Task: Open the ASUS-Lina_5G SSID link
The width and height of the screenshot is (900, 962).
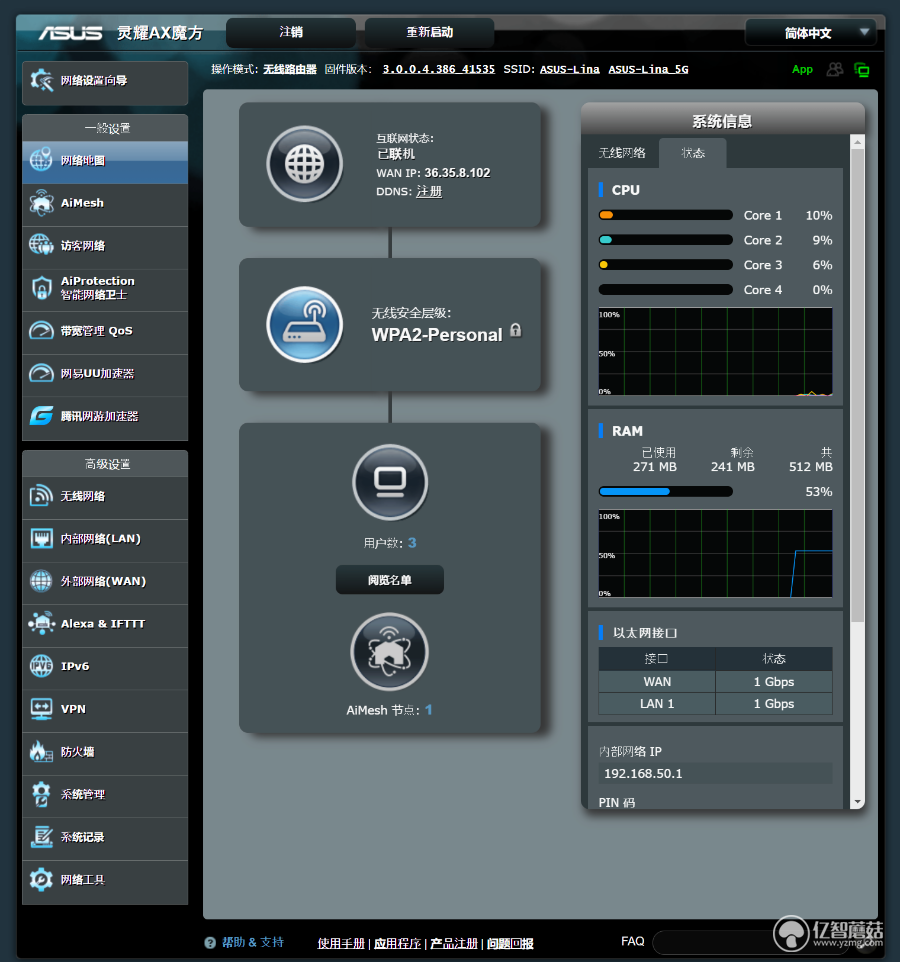Action: 648,69
